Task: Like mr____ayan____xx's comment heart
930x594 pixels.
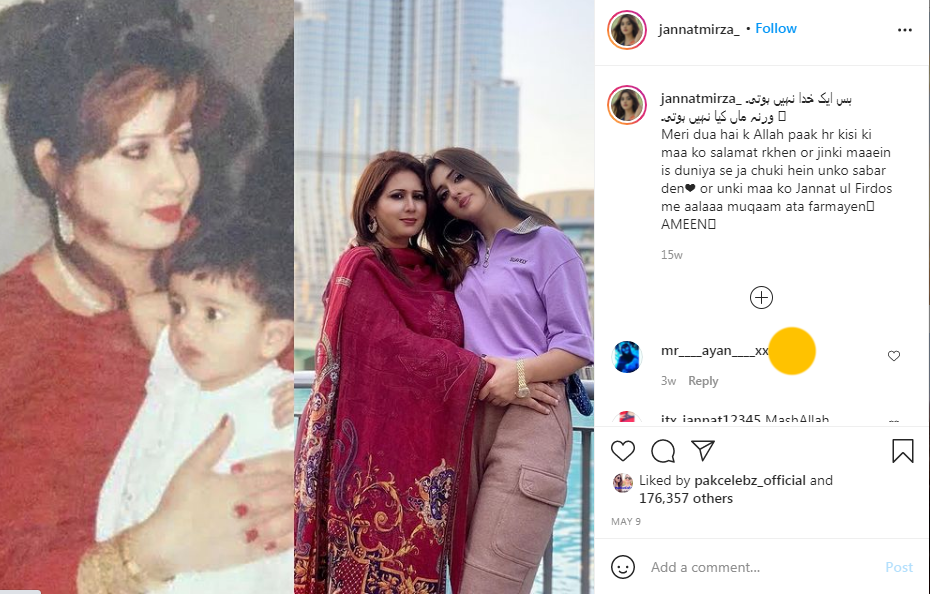Action: [x=894, y=355]
